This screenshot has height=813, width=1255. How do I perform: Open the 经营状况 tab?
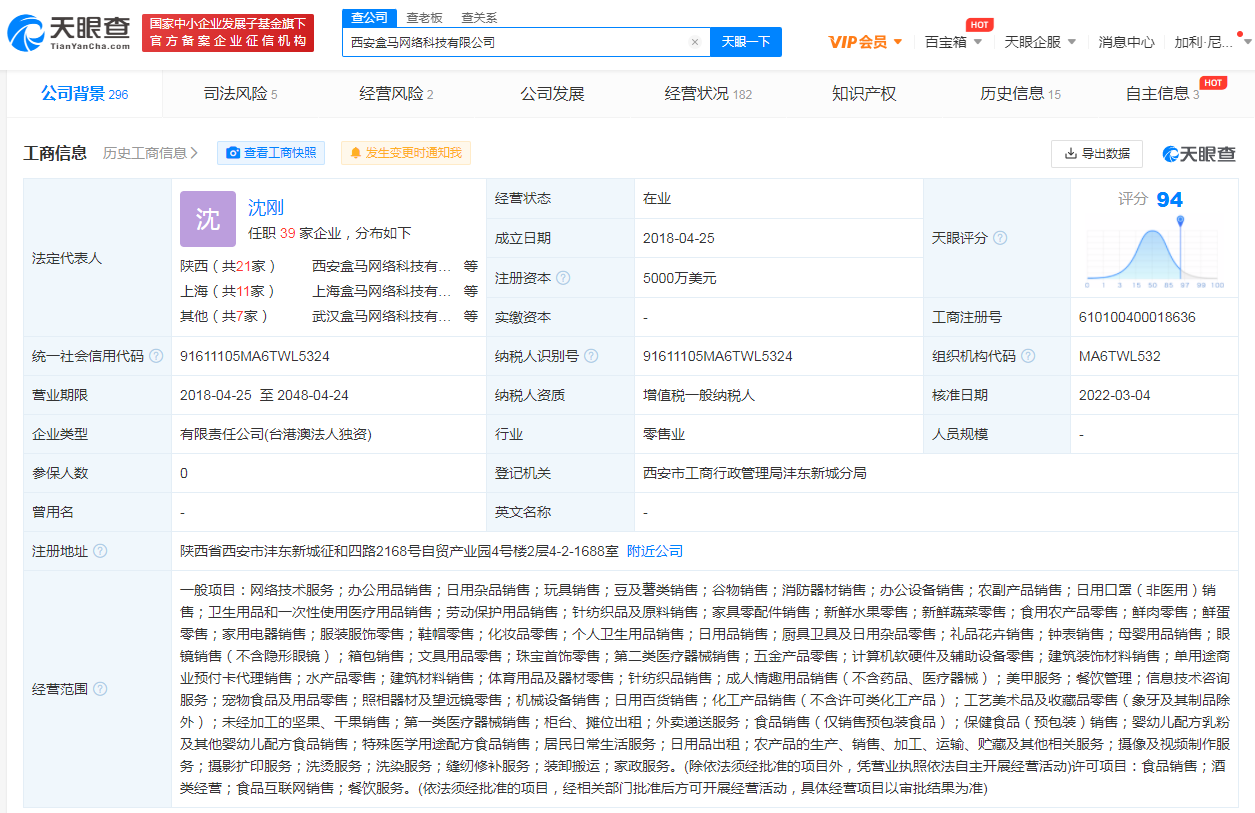pyautogui.click(x=708, y=94)
